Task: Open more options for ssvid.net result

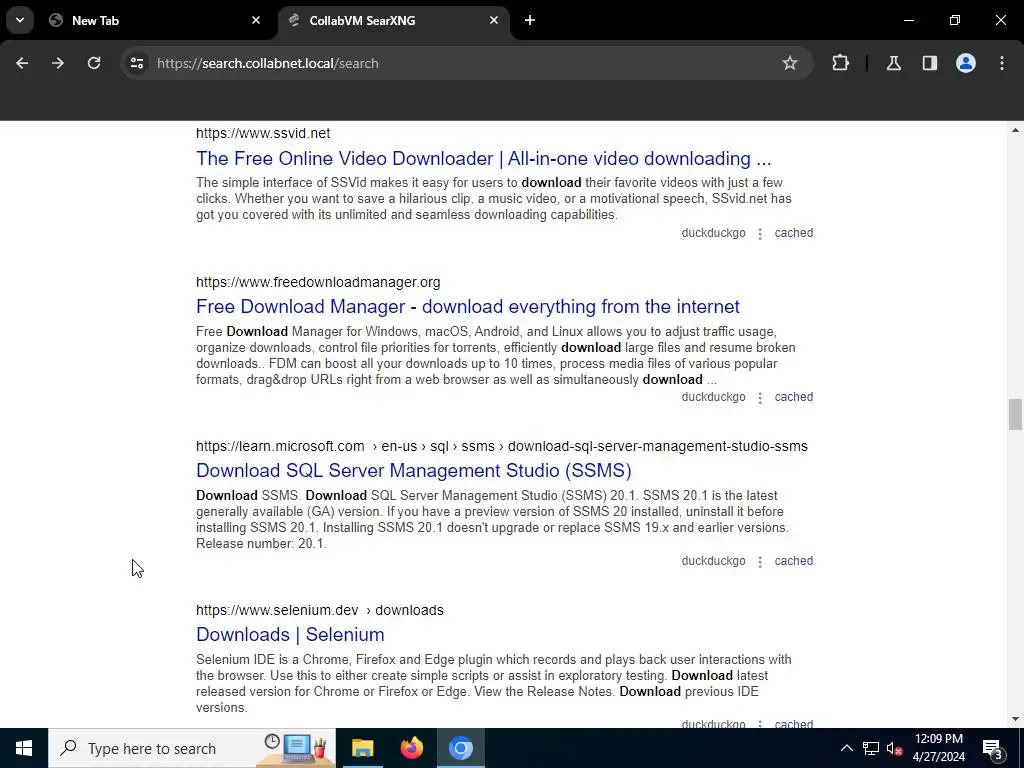Action: click(x=760, y=234)
